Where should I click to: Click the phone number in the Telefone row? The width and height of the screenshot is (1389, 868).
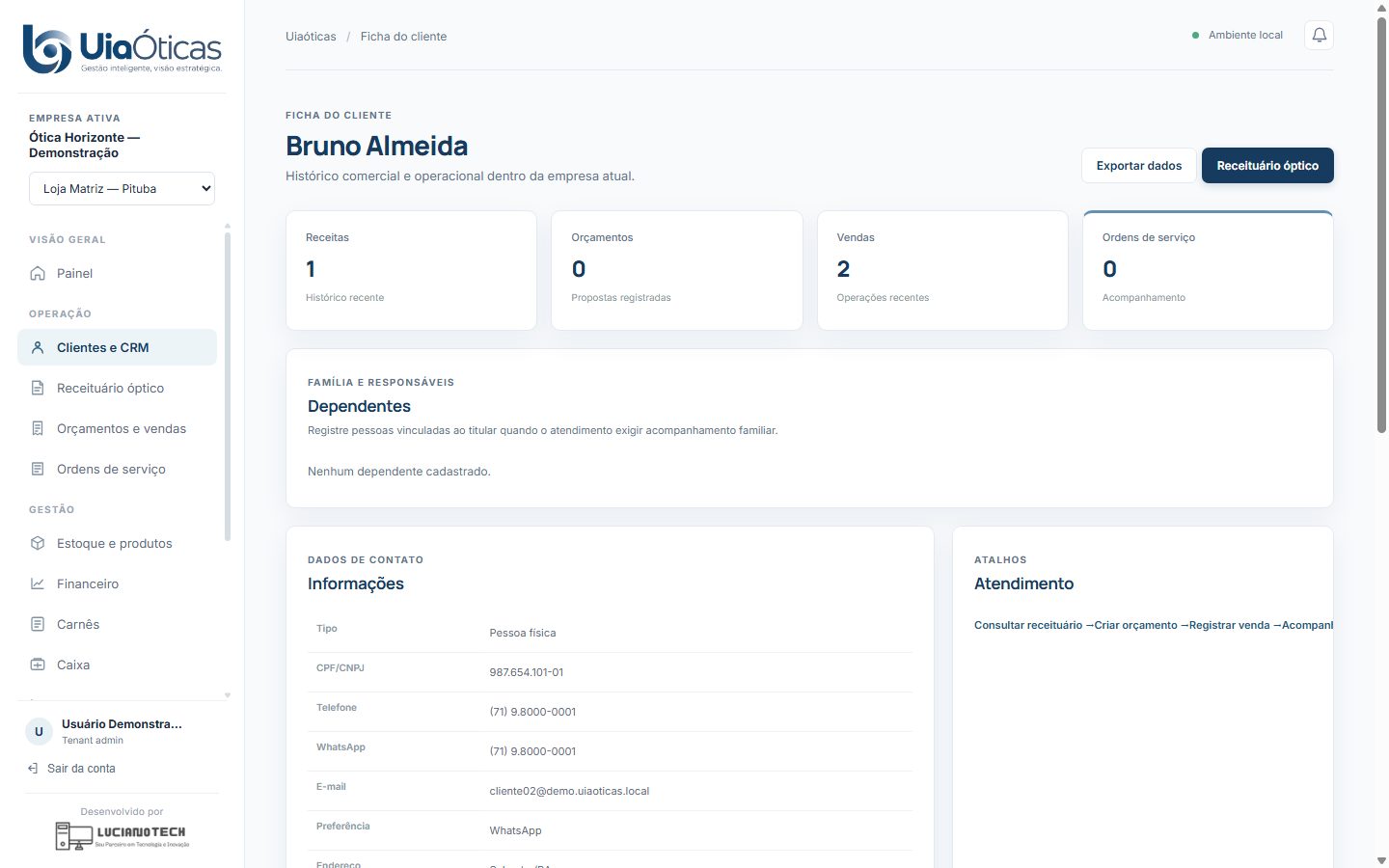pyautogui.click(x=532, y=712)
